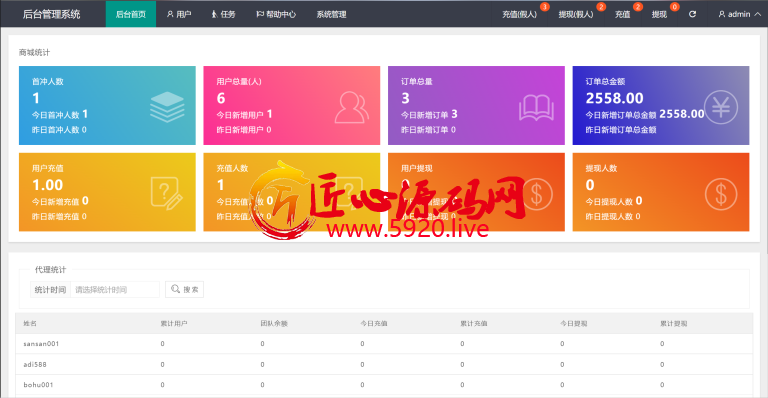Click the book icon on 订单总量 card
This screenshot has width=768, height=398.
(x=536, y=108)
